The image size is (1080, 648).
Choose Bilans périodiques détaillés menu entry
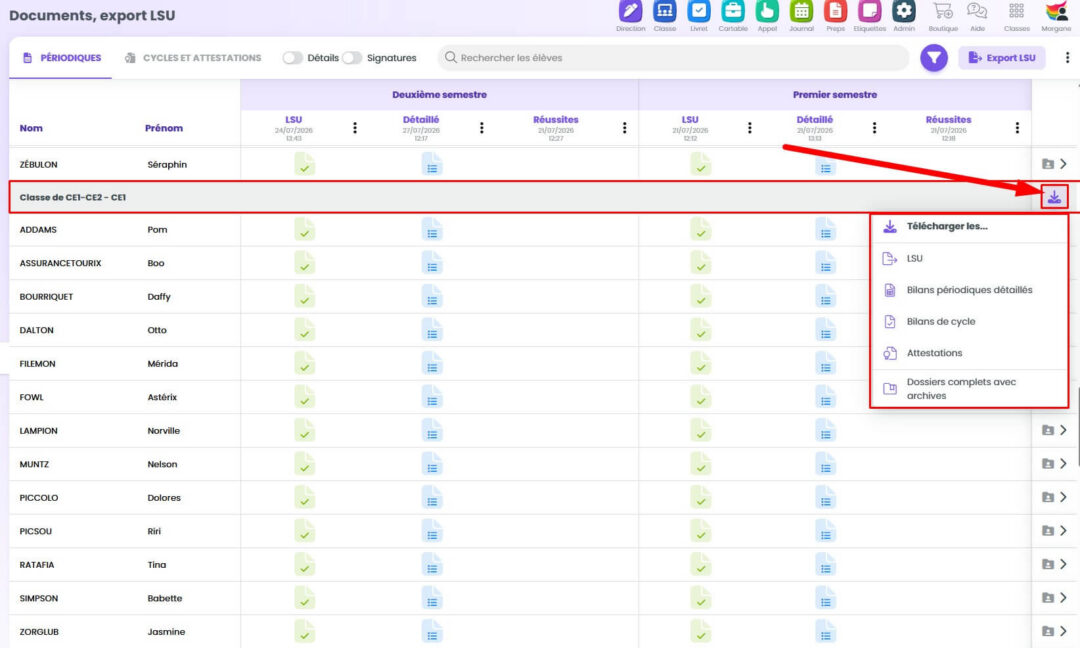[x=969, y=290]
